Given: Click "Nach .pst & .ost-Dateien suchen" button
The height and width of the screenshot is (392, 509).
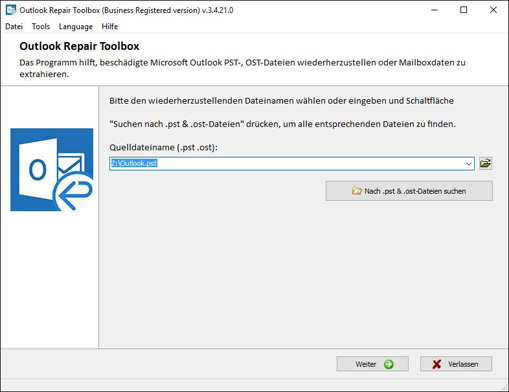Looking at the screenshot, I should [x=409, y=191].
